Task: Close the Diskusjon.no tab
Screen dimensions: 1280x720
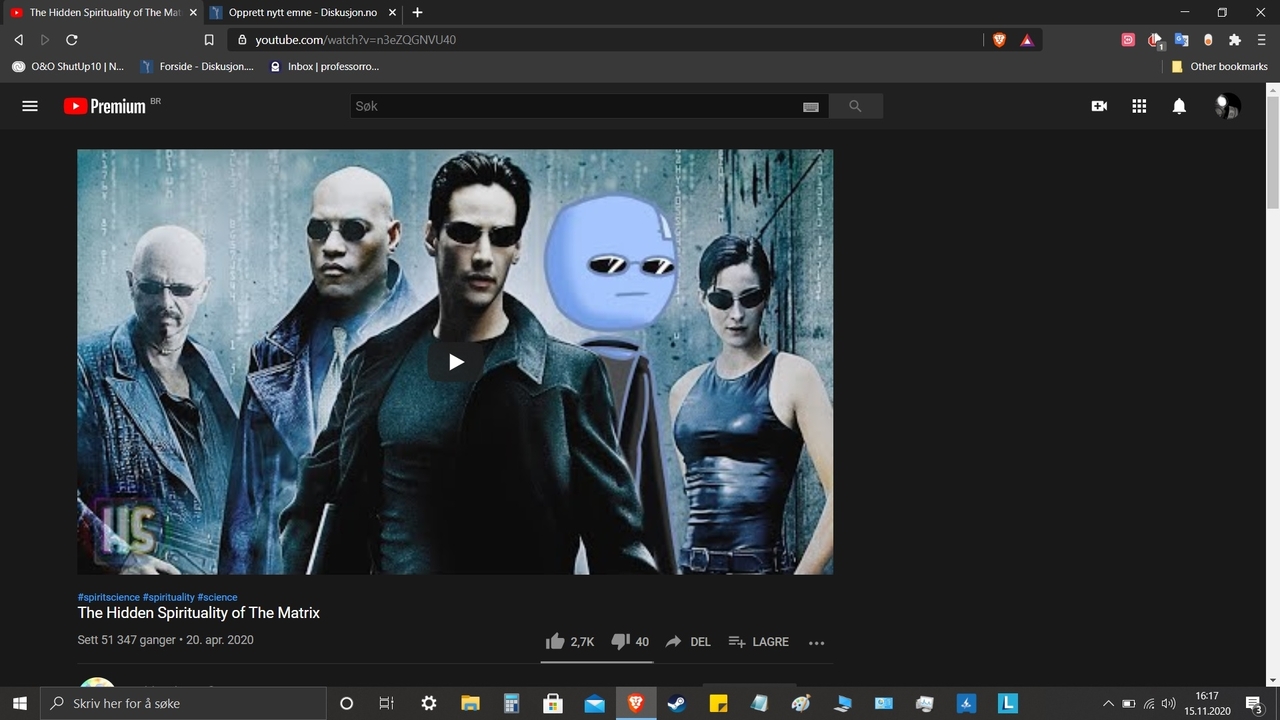Action: (390, 12)
